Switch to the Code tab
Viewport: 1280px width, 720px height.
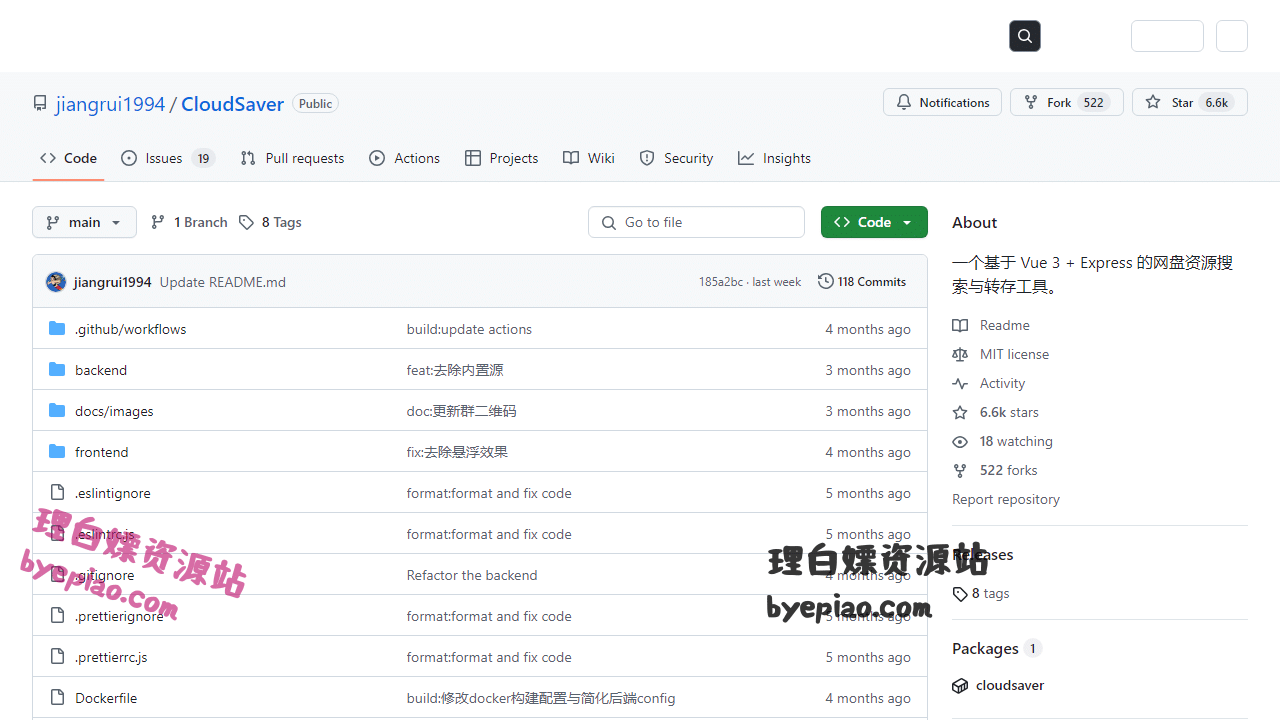(x=68, y=158)
